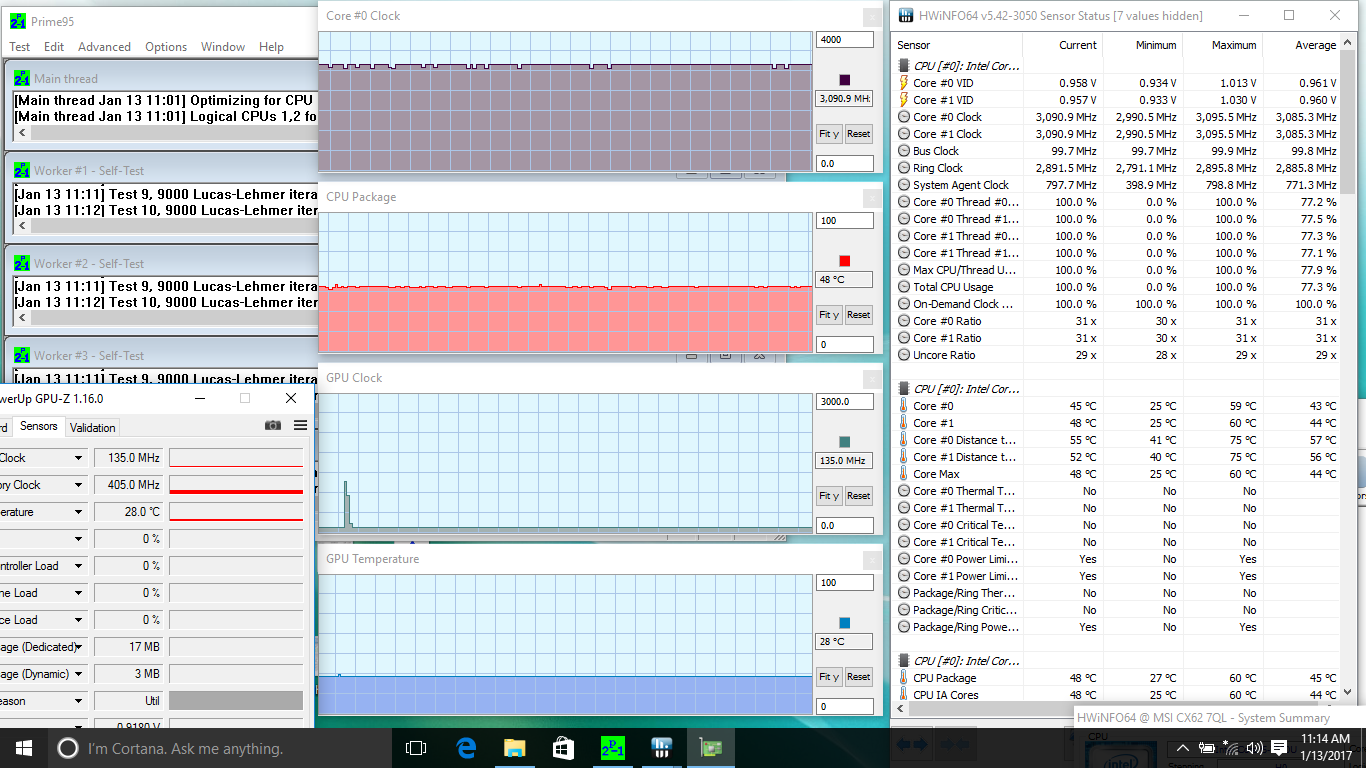Open the Action Center notifications icon

(x=1279, y=748)
